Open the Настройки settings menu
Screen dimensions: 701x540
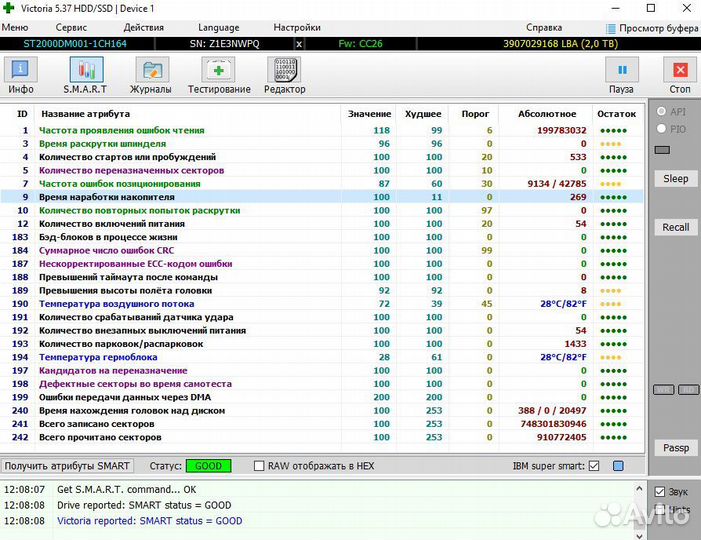pyautogui.click(x=297, y=28)
